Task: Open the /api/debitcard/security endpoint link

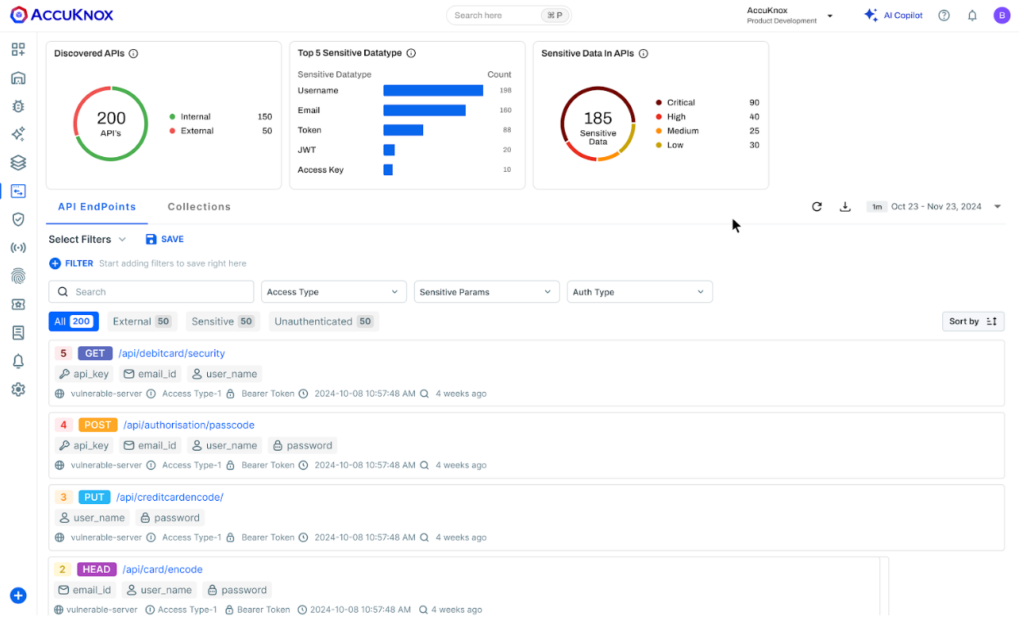Action: pyautogui.click(x=170, y=353)
